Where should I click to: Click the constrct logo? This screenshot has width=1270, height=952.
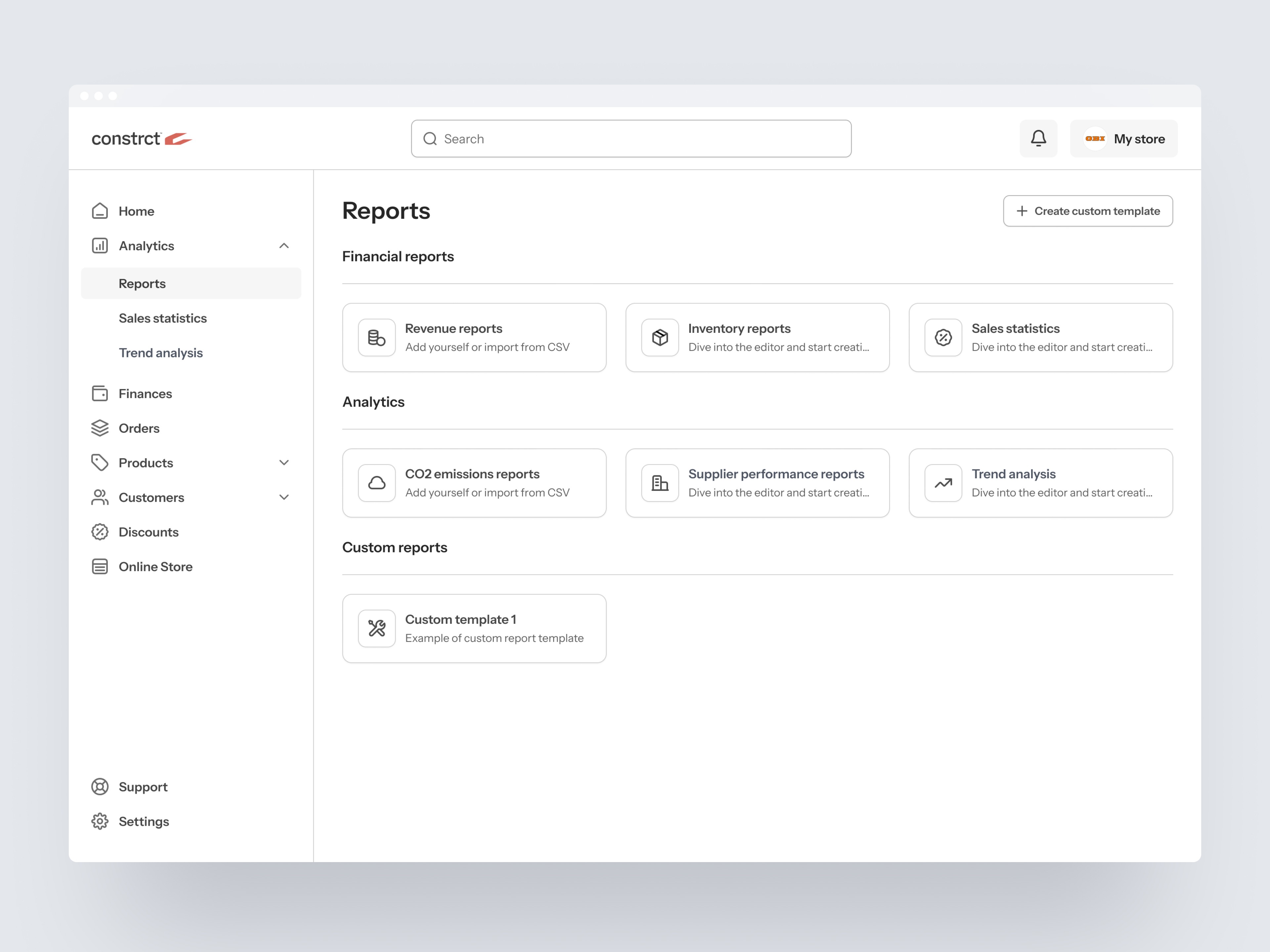[141, 138]
